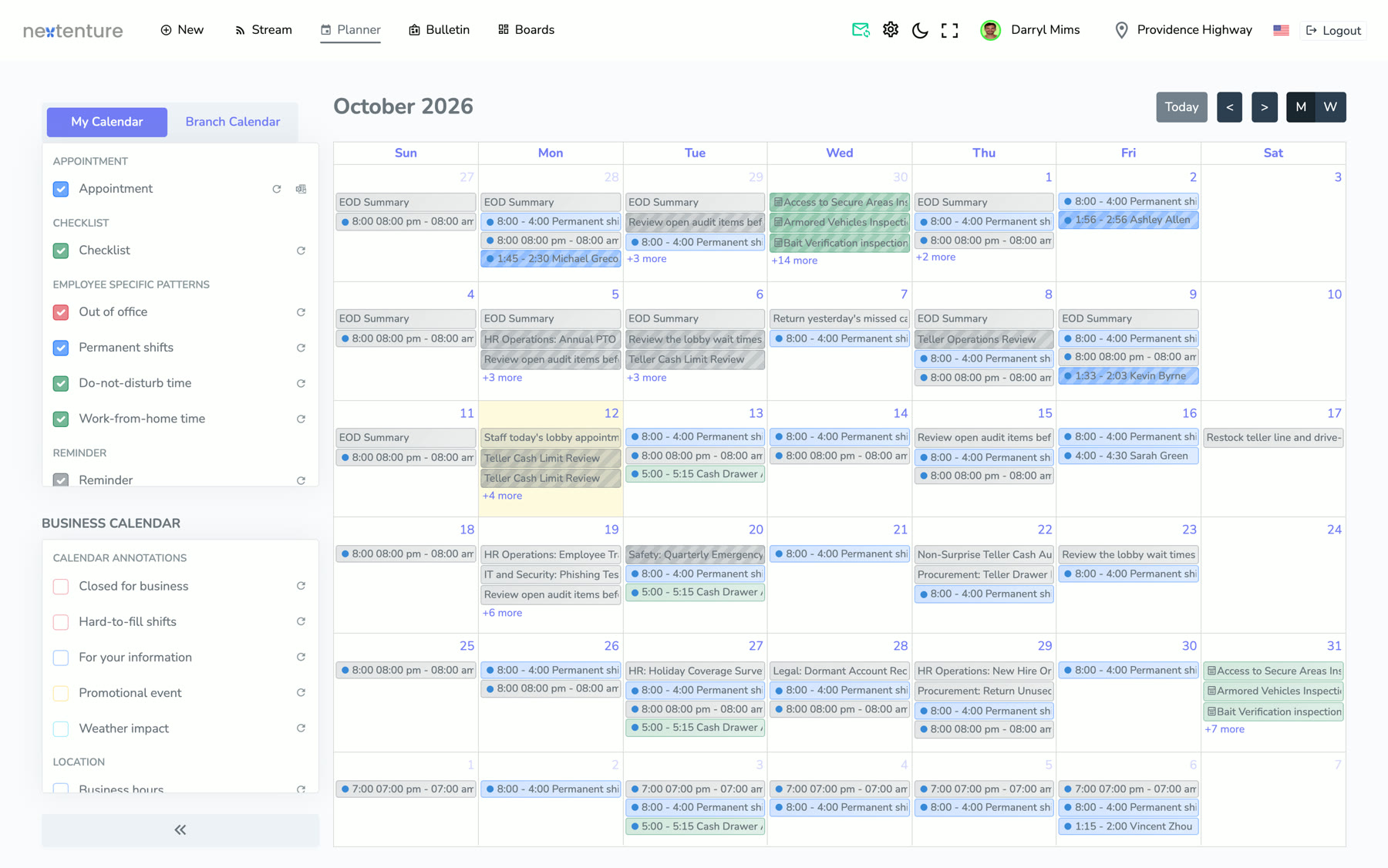Open 4:00 - 4:30 Sarah Green appointment
1388x868 pixels.
(x=1128, y=456)
